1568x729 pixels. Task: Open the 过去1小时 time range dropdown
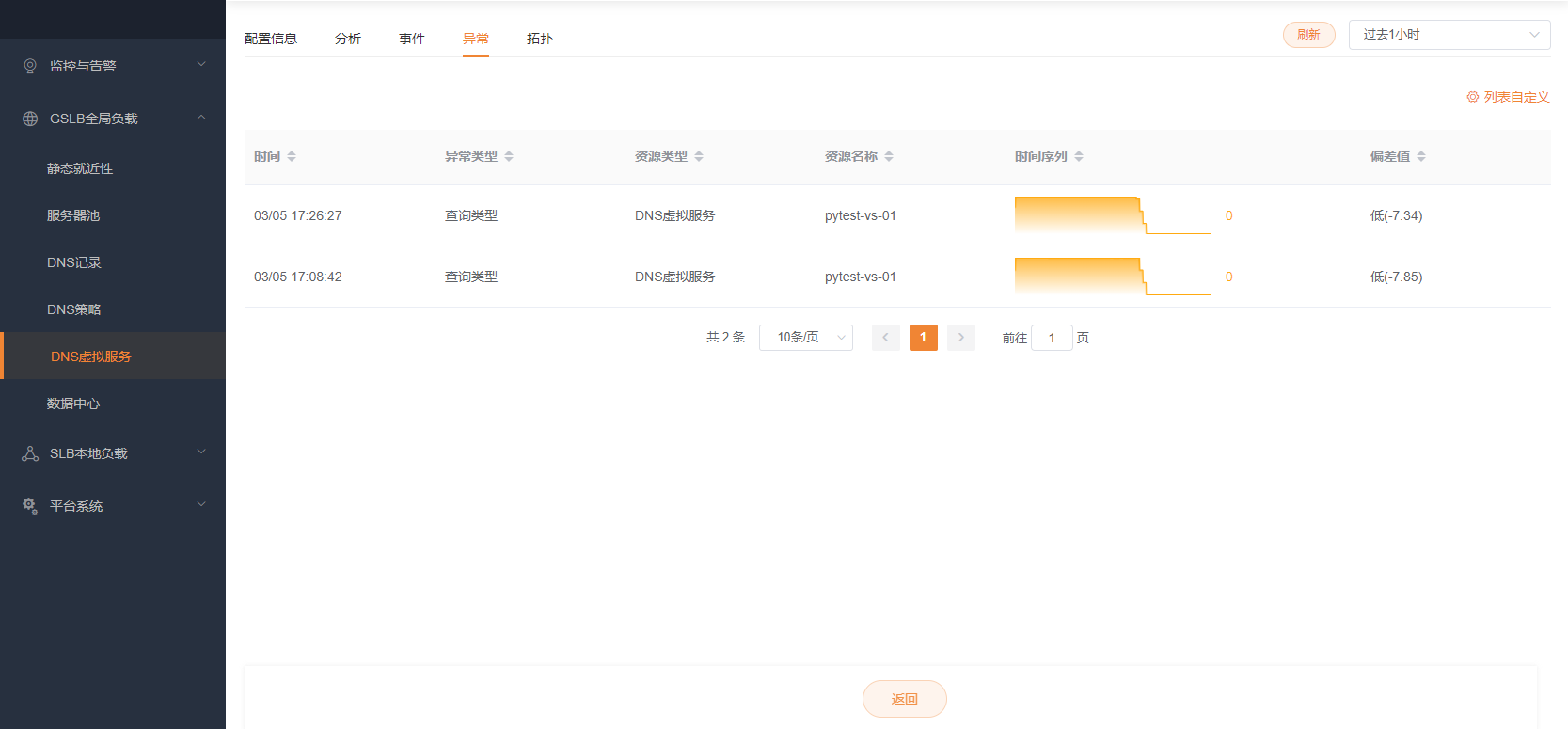(1449, 35)
